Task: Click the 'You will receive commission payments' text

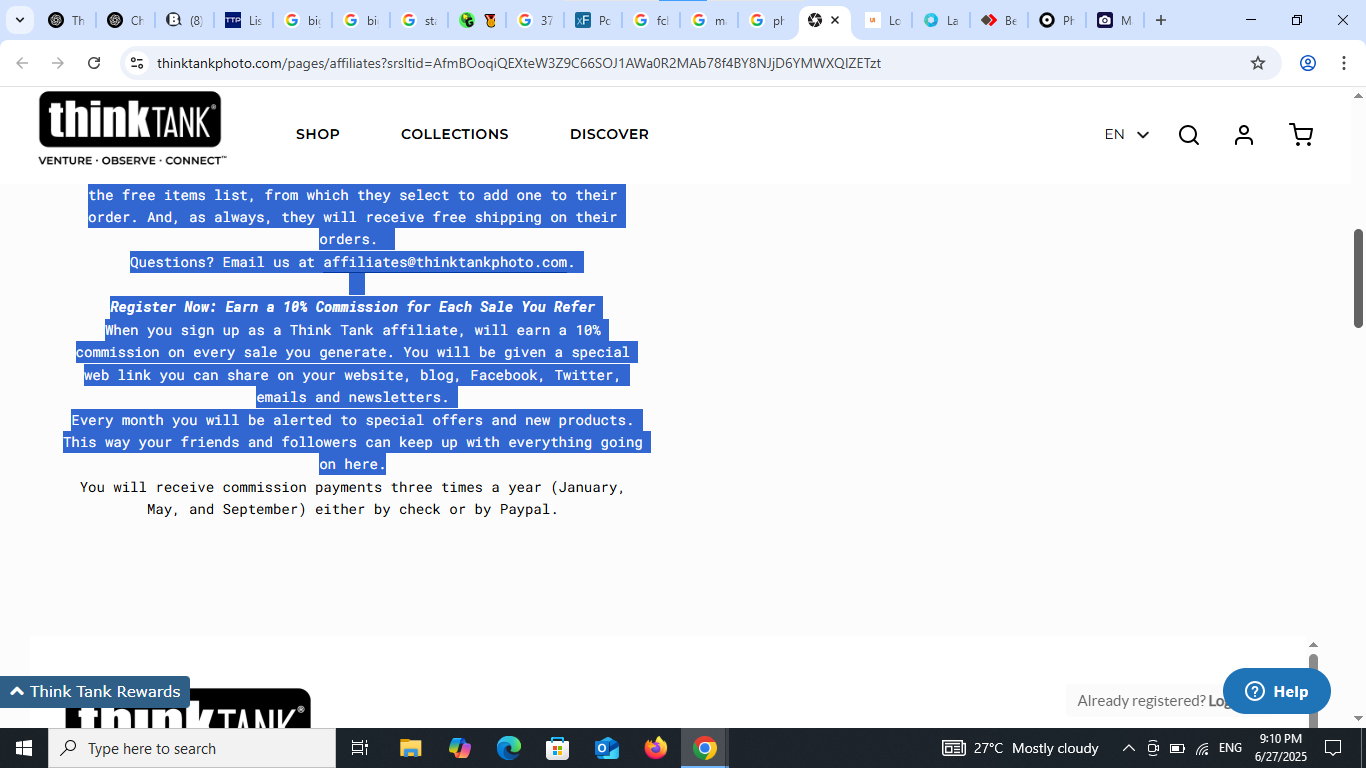Action: tap(352, 498)
